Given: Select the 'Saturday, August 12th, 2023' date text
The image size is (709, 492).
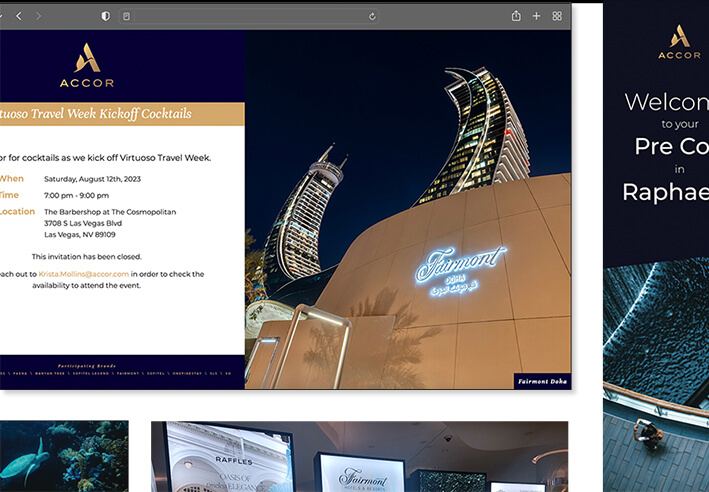Looking at the screenshot, I should pyautogui.click(x=92, y=179).
